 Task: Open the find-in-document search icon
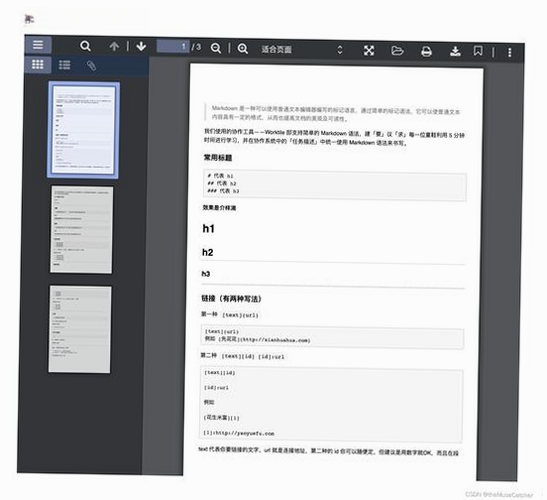pyautogui.click(x=85, y=46)
